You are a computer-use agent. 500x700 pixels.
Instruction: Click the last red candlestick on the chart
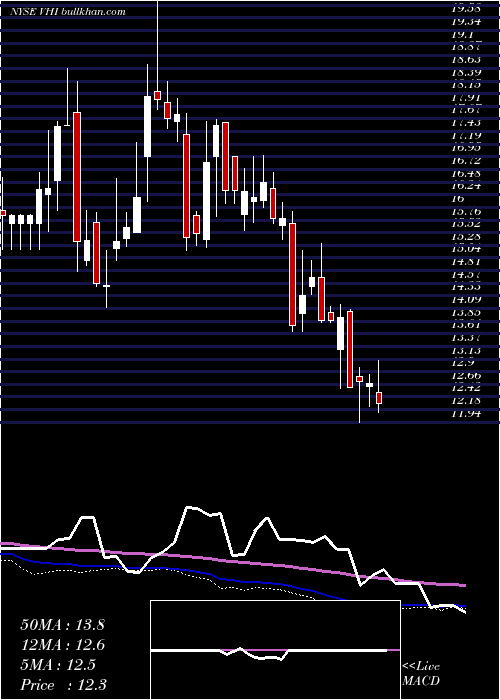[x=379, y=398]
